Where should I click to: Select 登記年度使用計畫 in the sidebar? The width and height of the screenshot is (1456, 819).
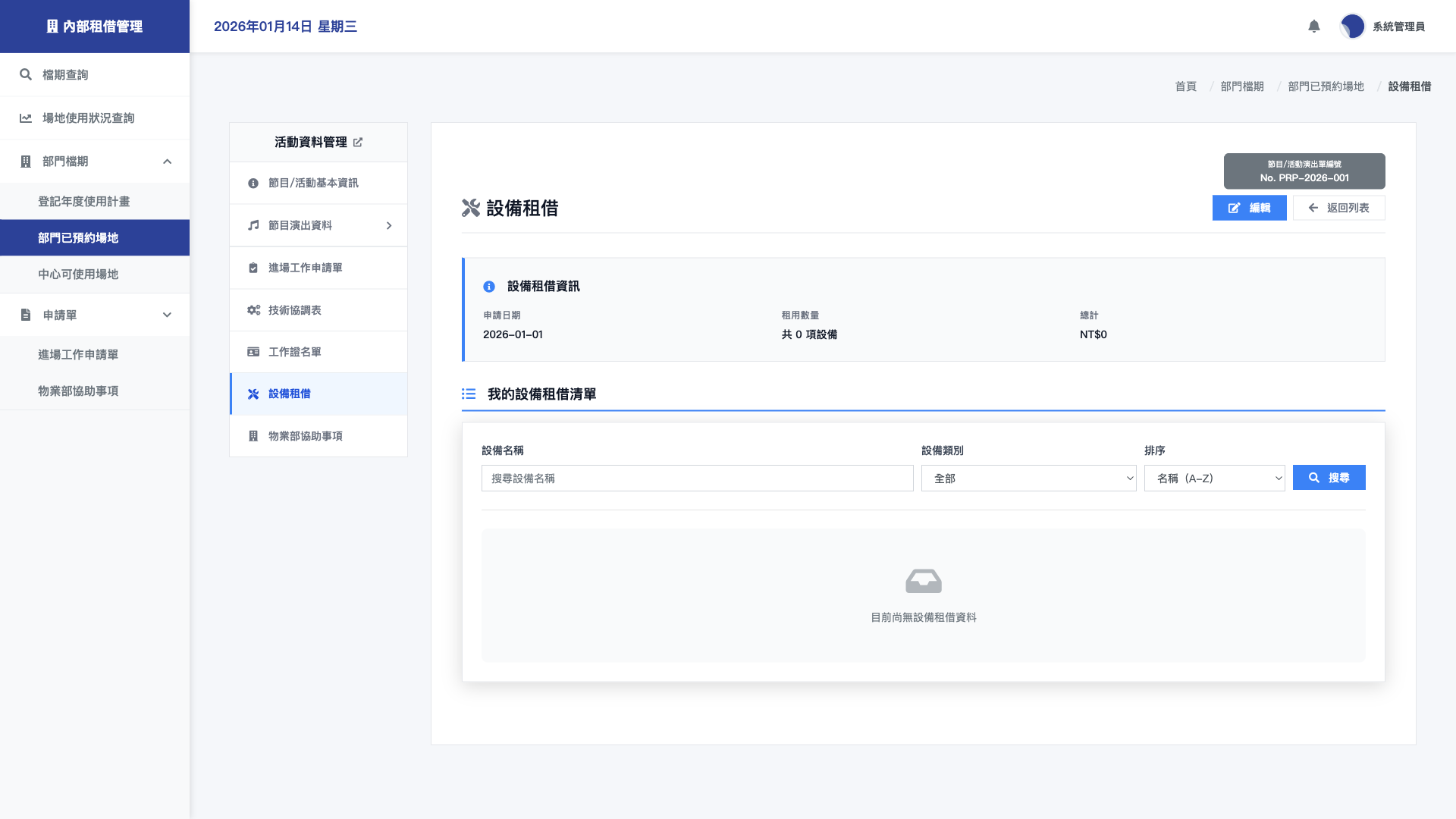(x=83, y=202)
